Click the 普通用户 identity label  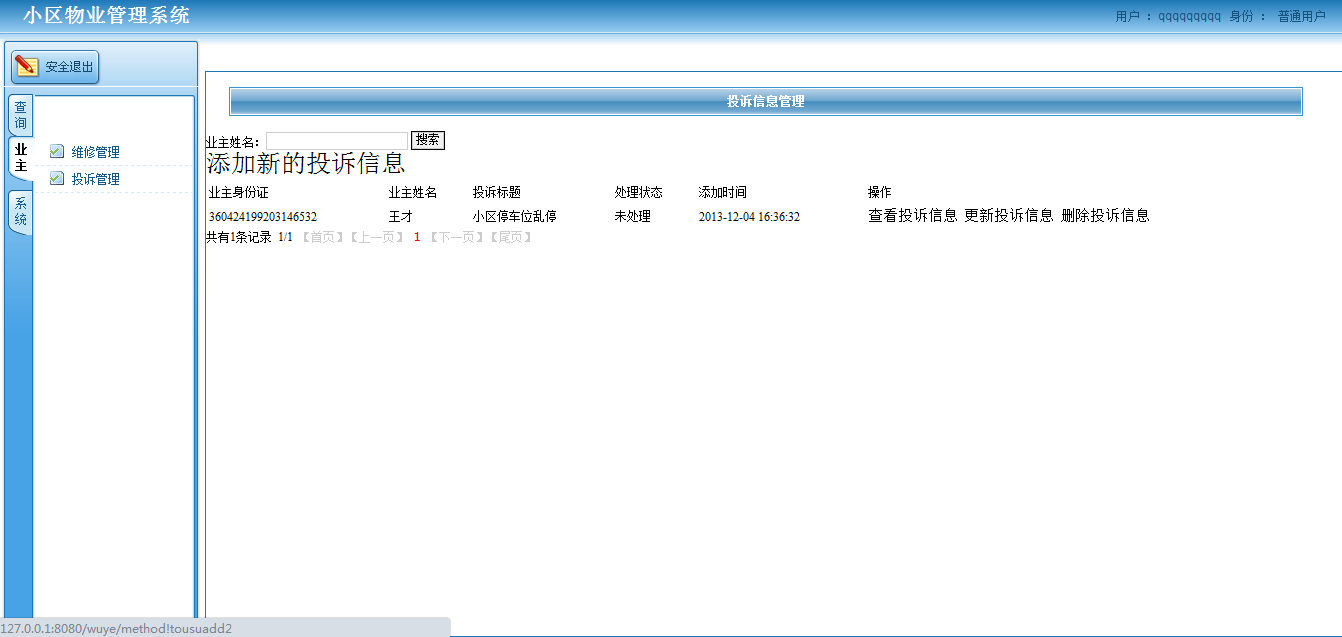[1302, 16]
